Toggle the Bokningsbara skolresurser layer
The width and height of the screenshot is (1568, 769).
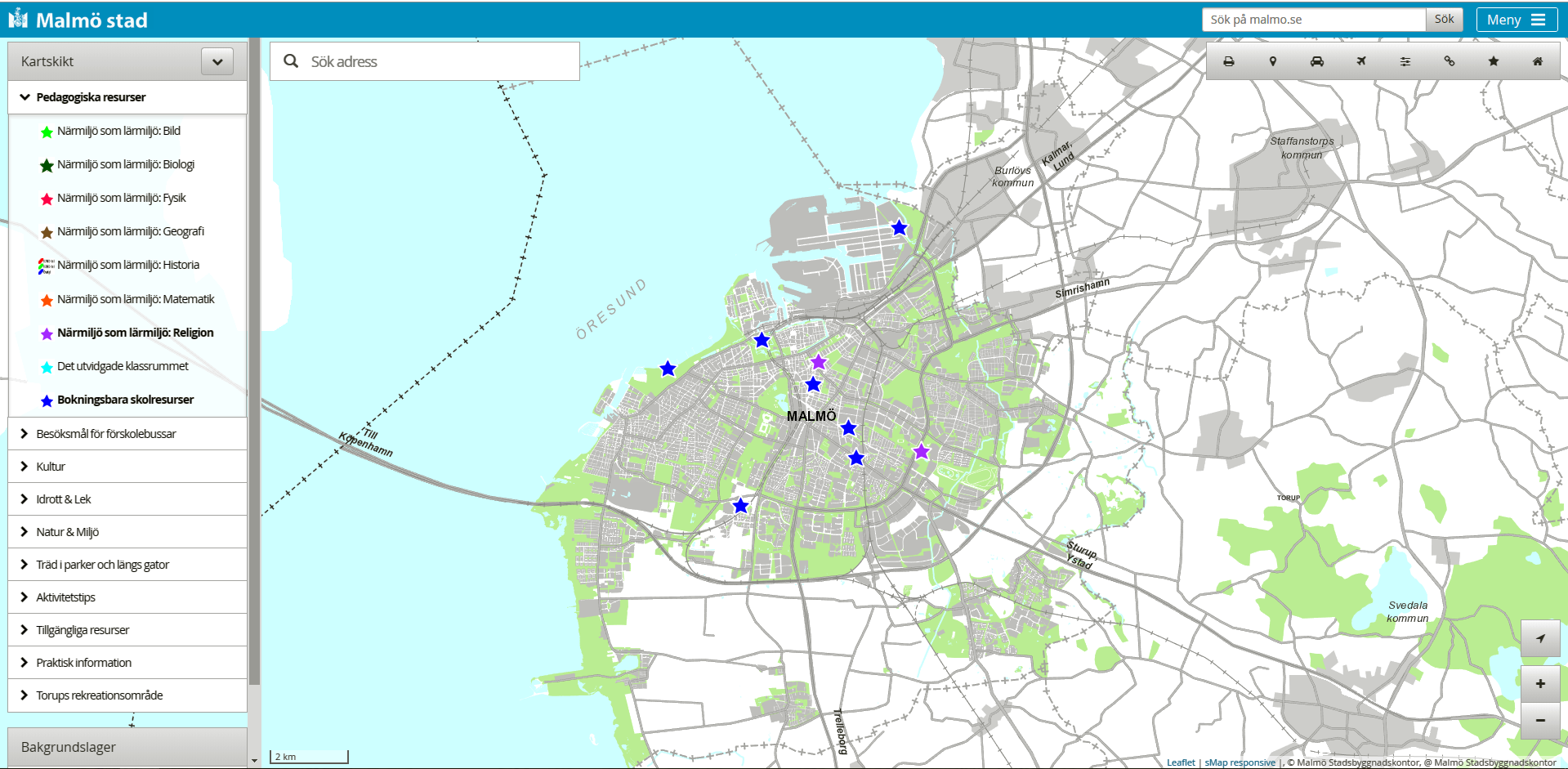(125, 400)
